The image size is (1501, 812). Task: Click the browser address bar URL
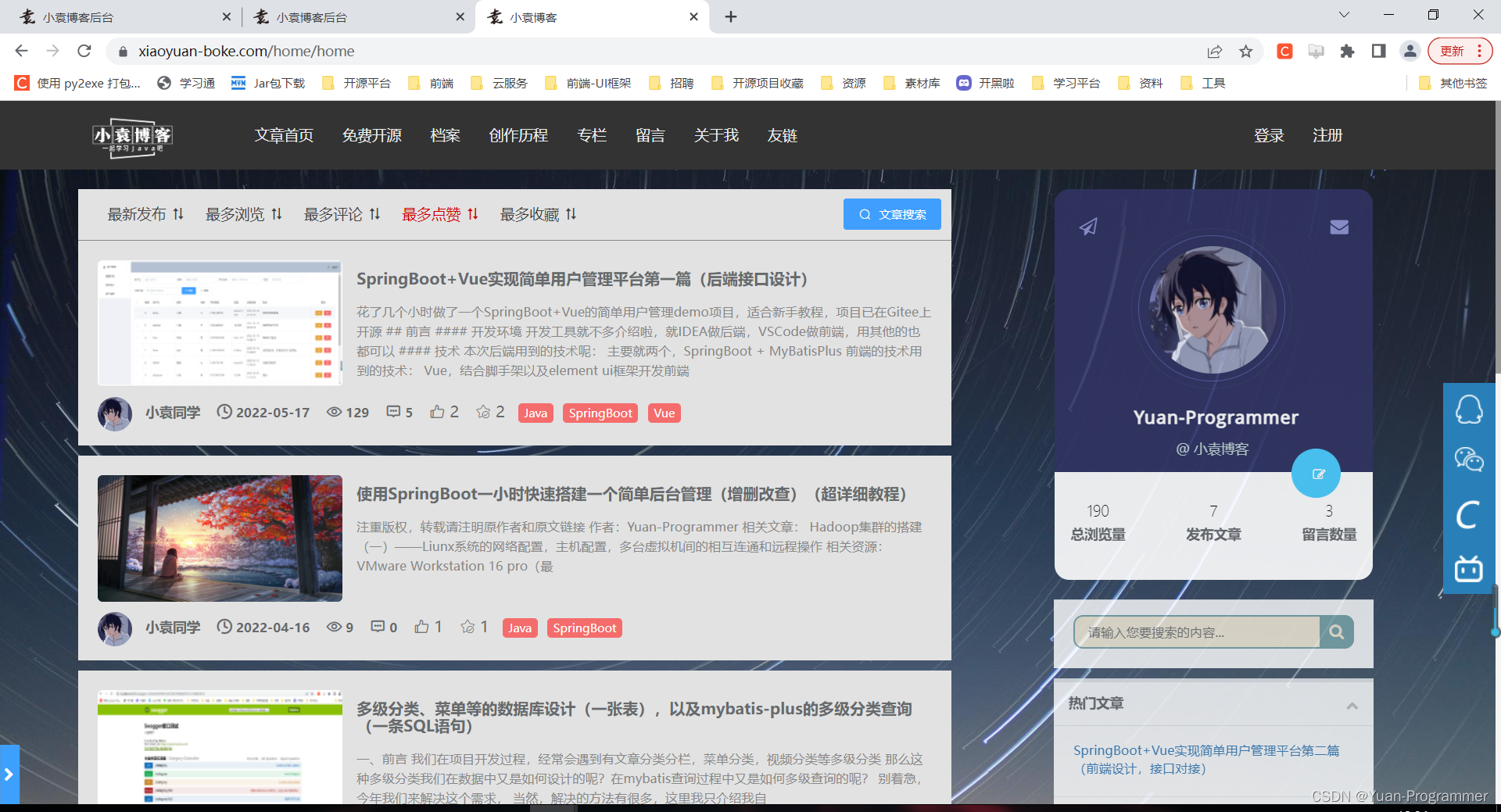click(x=246, y=51)
